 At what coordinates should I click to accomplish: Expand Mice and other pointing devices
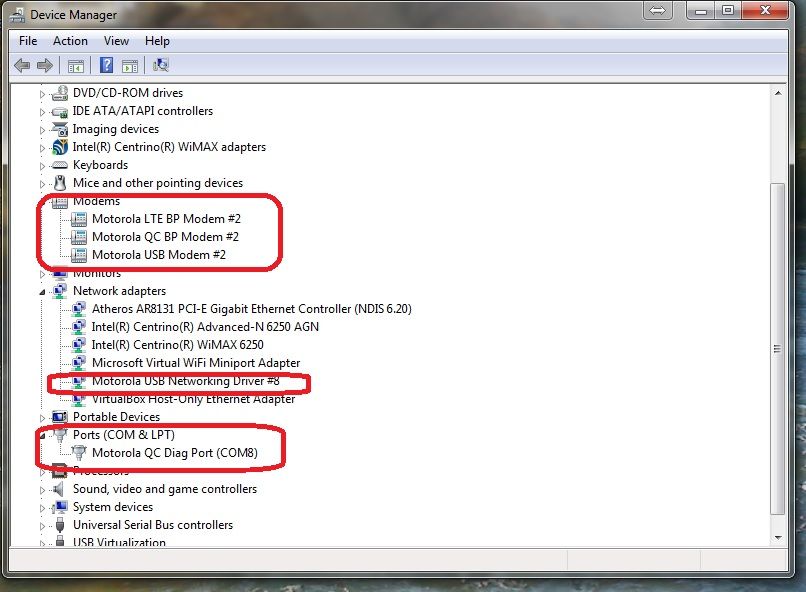pyautogui.click(x=42, y=184)
